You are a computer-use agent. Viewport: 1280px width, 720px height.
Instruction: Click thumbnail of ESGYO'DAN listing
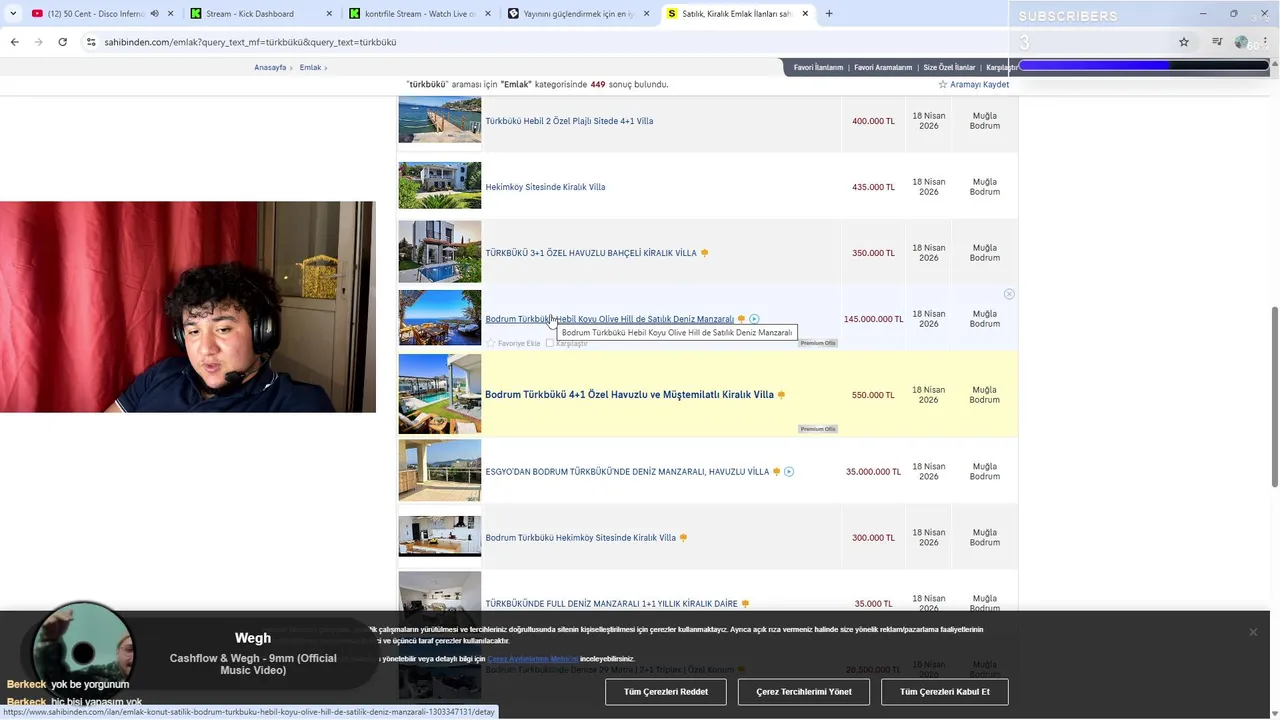point(440,470)
